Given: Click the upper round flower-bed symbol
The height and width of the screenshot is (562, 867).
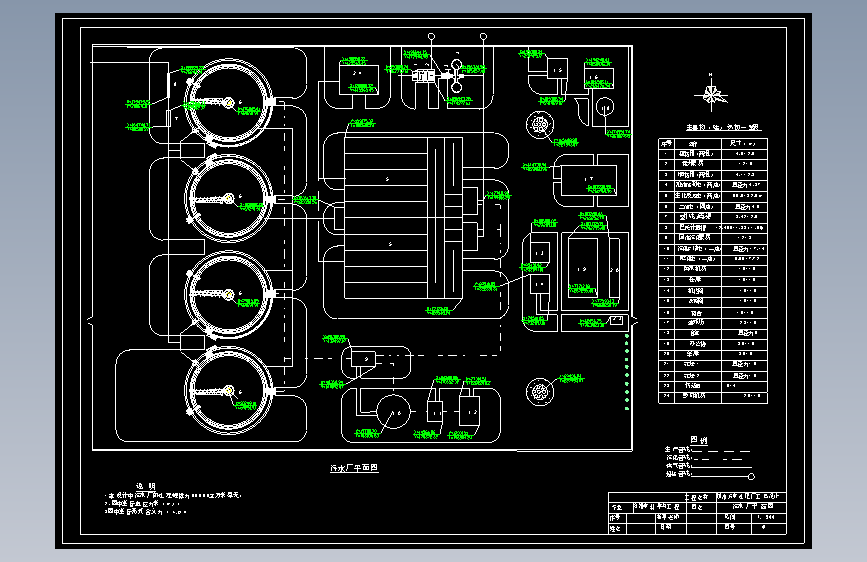Looking at the screenshot, I should pyautogui.click(x=540, y=125).
